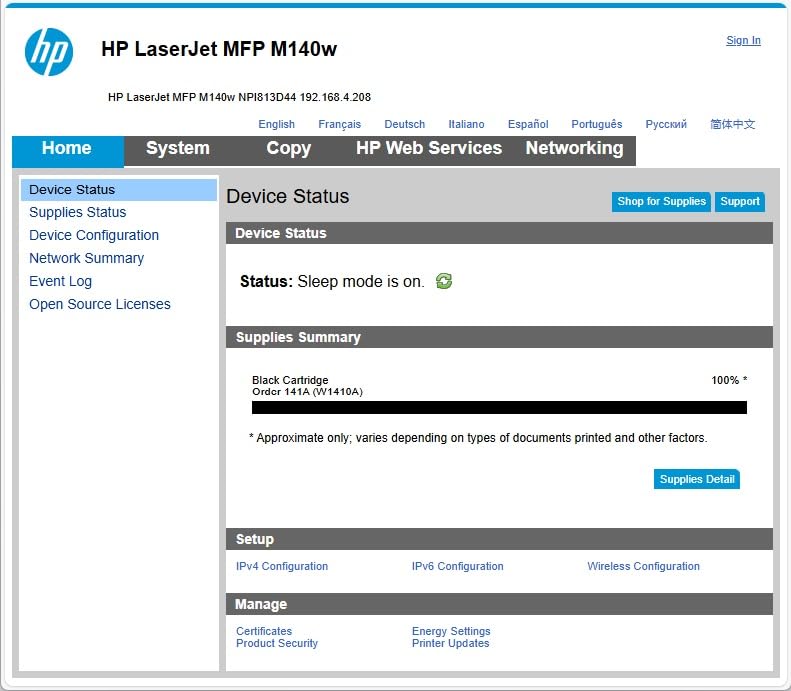Click the Shop for Supplies button
The image size is (791, 691).
(x=661, y=202)
